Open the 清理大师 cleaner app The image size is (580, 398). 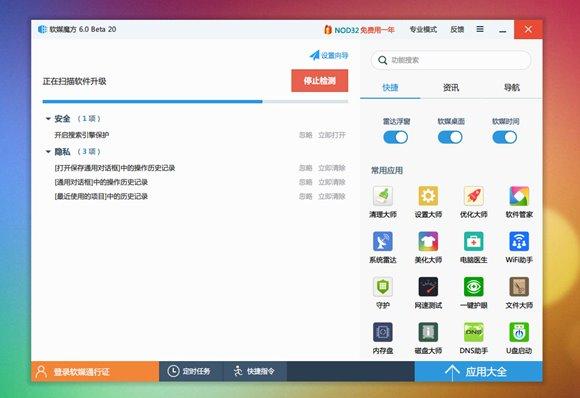click(382, 196)
